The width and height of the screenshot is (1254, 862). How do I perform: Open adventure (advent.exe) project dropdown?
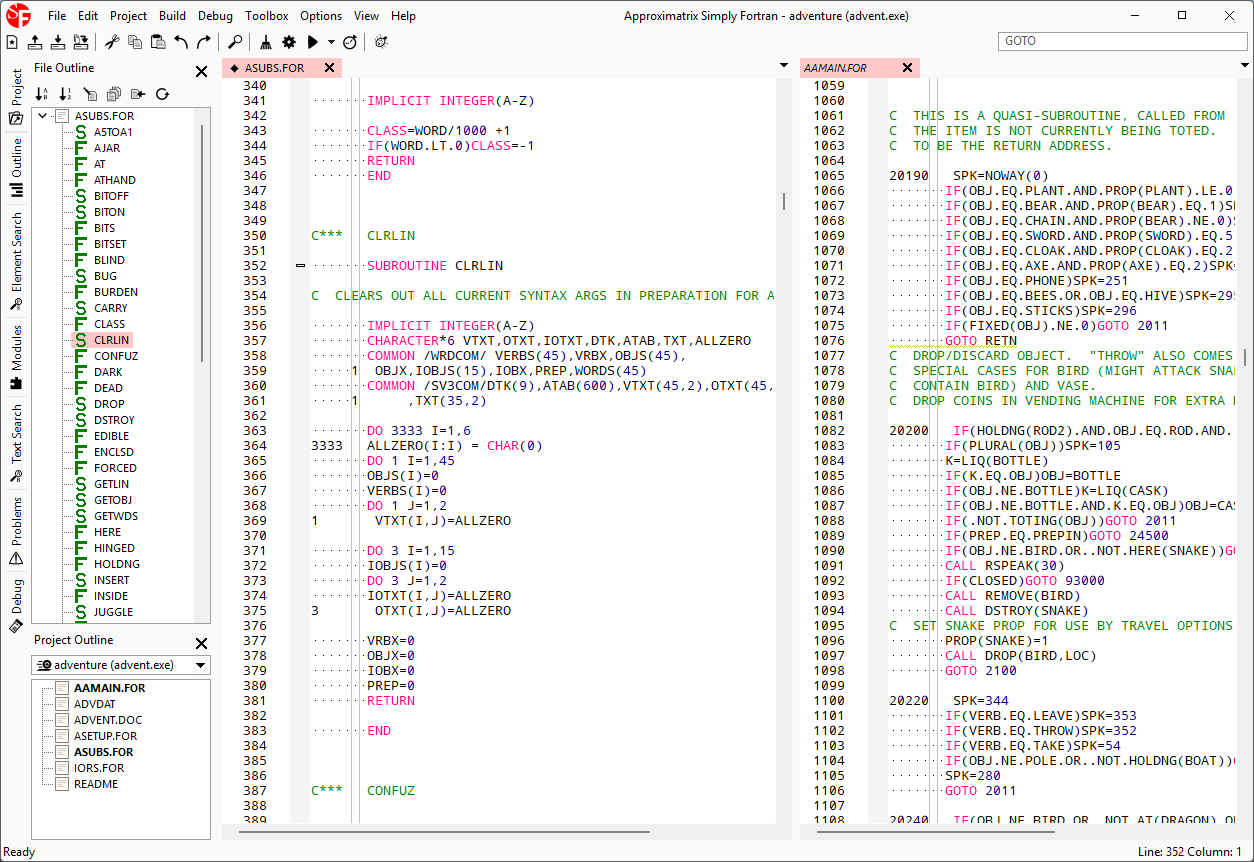pos(120,665)
